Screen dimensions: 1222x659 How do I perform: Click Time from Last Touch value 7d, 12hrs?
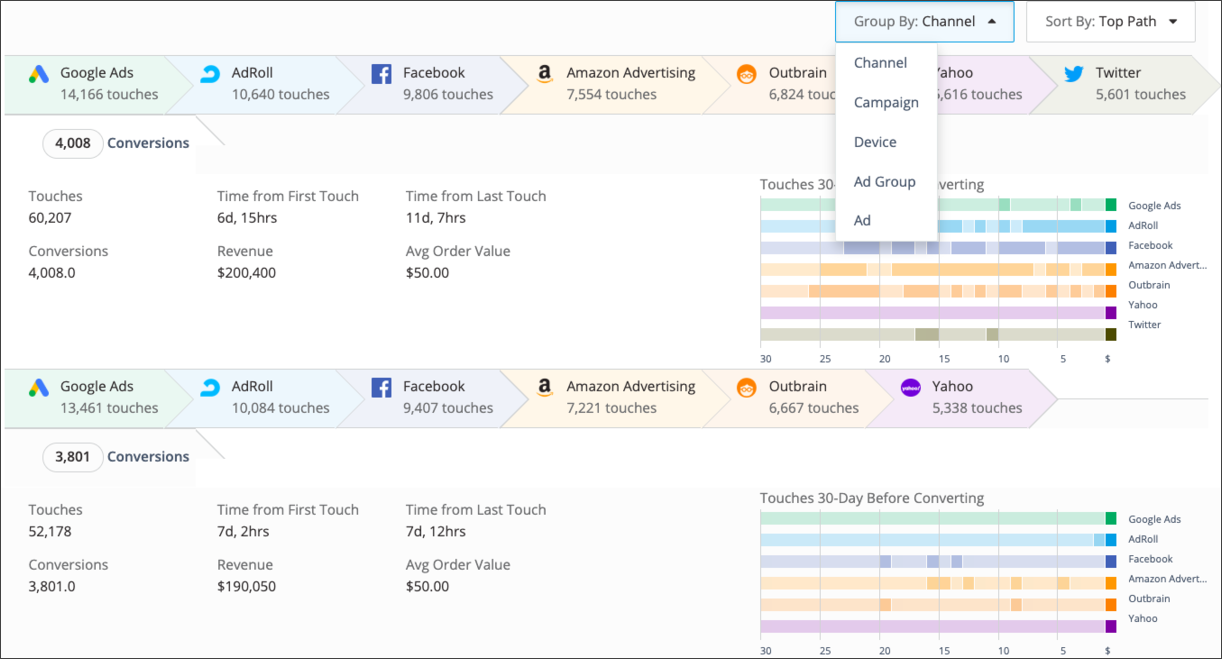(x=436, y=532)
